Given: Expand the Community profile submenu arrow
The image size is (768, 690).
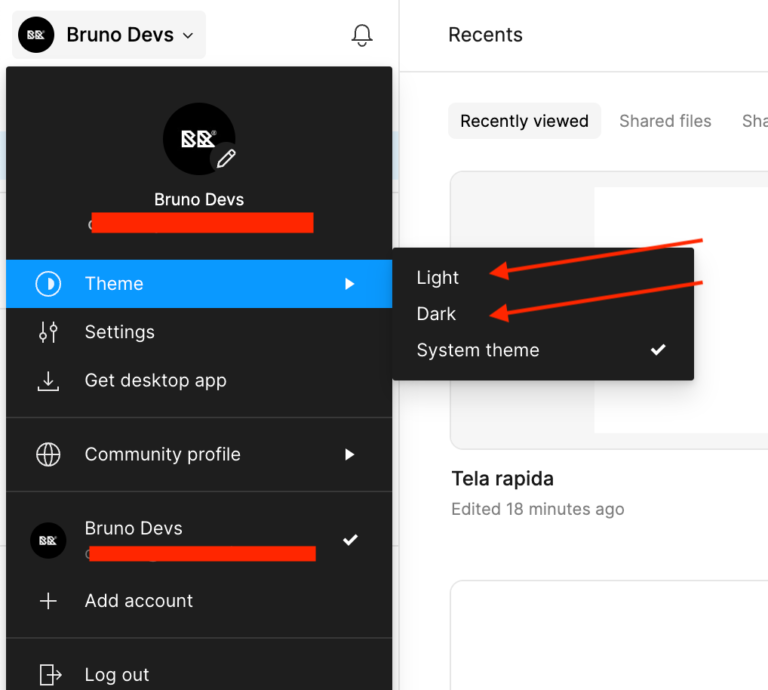Looking at the screenshot, I should tap(349, 455).
